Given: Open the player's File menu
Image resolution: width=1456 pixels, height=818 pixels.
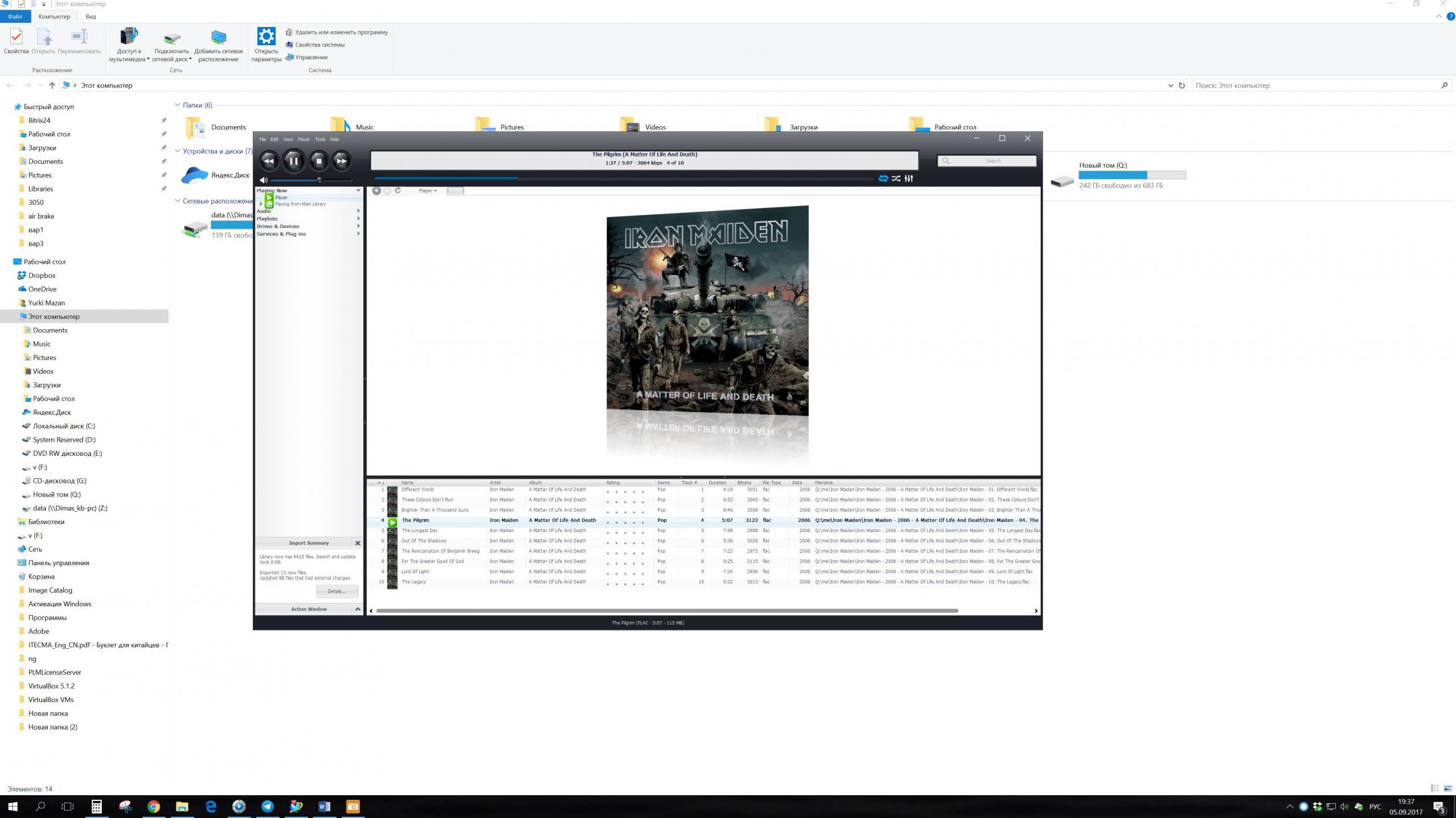Looking at the screenshot, I should pyautogui.click(x=263, y=140).
